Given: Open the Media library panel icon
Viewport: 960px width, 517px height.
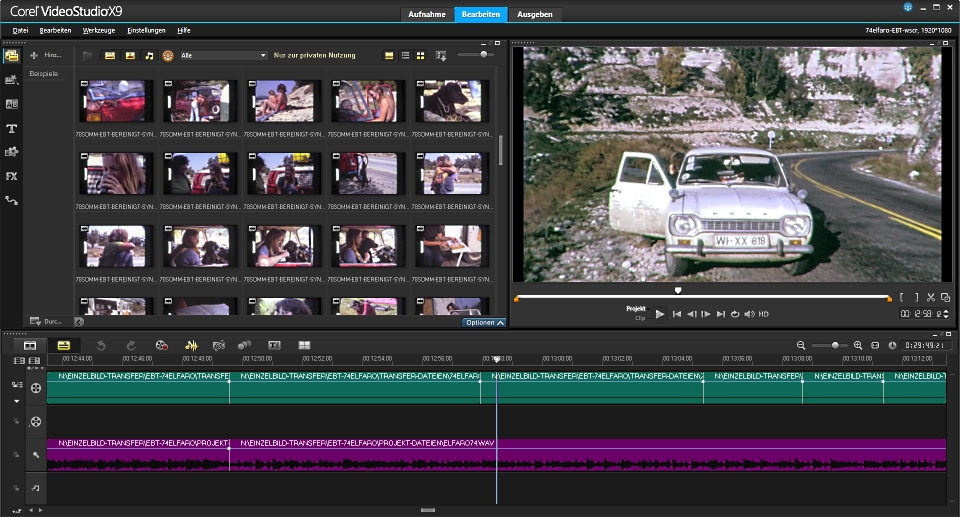Looking at the screenshot, I should click(x=12, y=56).
